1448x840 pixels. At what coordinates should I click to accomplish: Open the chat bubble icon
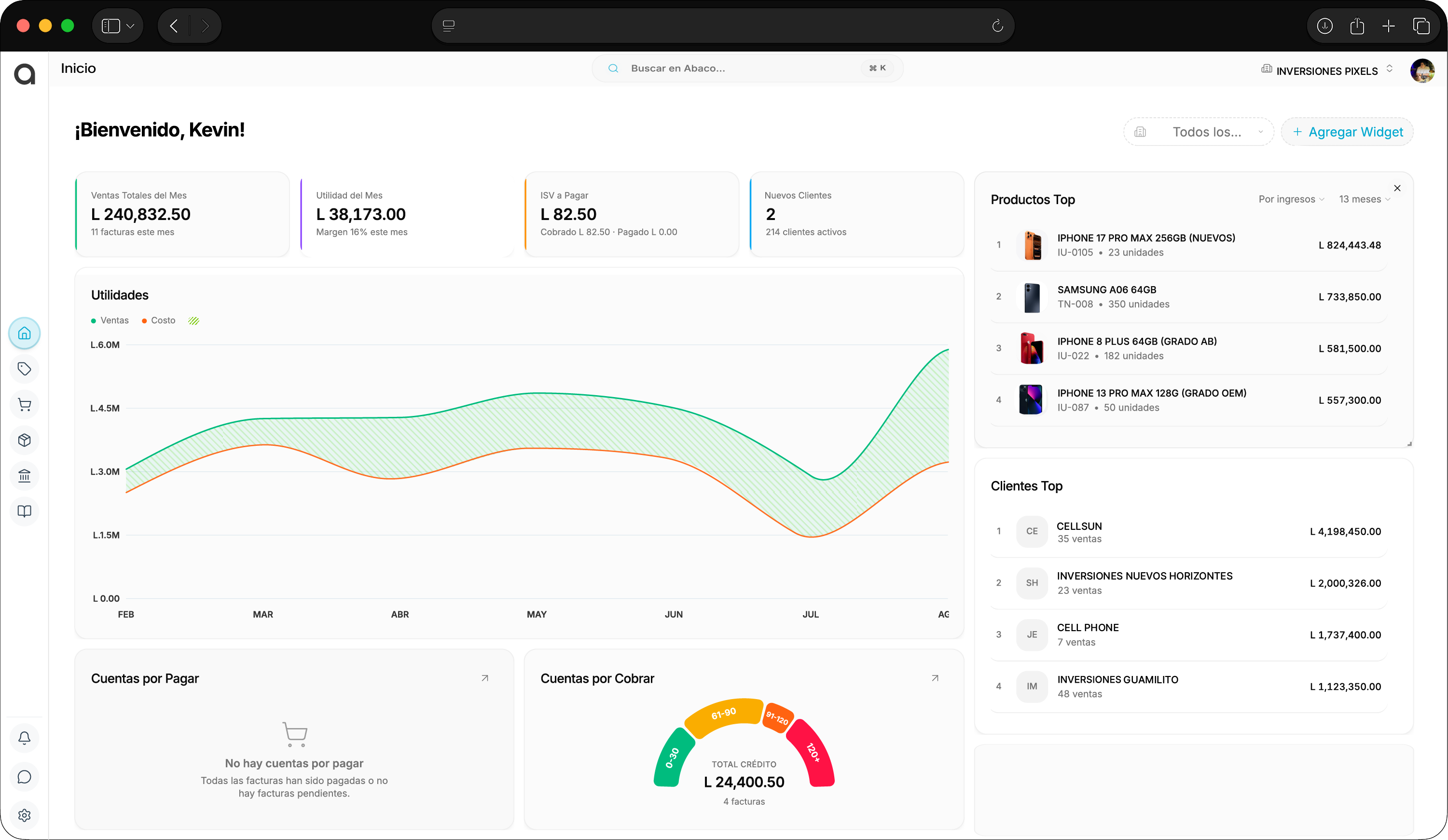[24, 777]
